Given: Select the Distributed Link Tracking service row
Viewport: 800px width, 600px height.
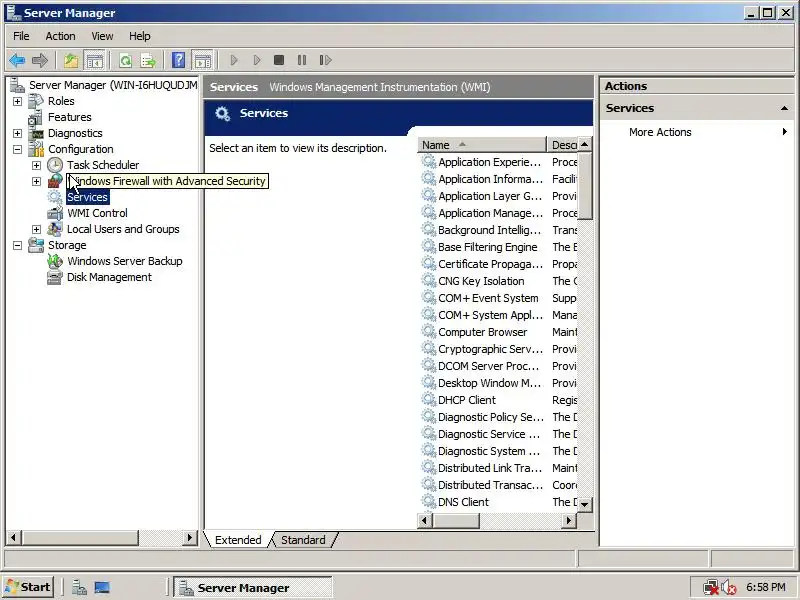Looking at the screenshot, I should tap(490, 468).
